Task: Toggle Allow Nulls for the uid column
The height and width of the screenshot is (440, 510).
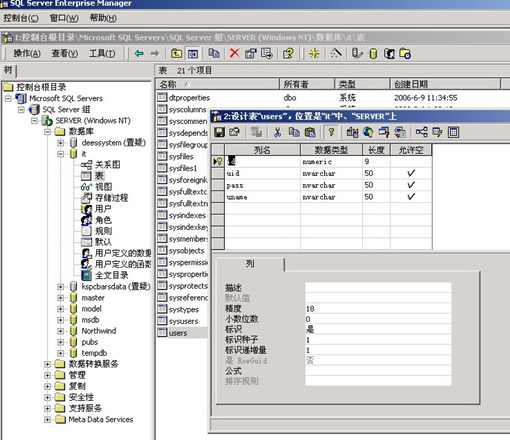Action: pos(411,173)
